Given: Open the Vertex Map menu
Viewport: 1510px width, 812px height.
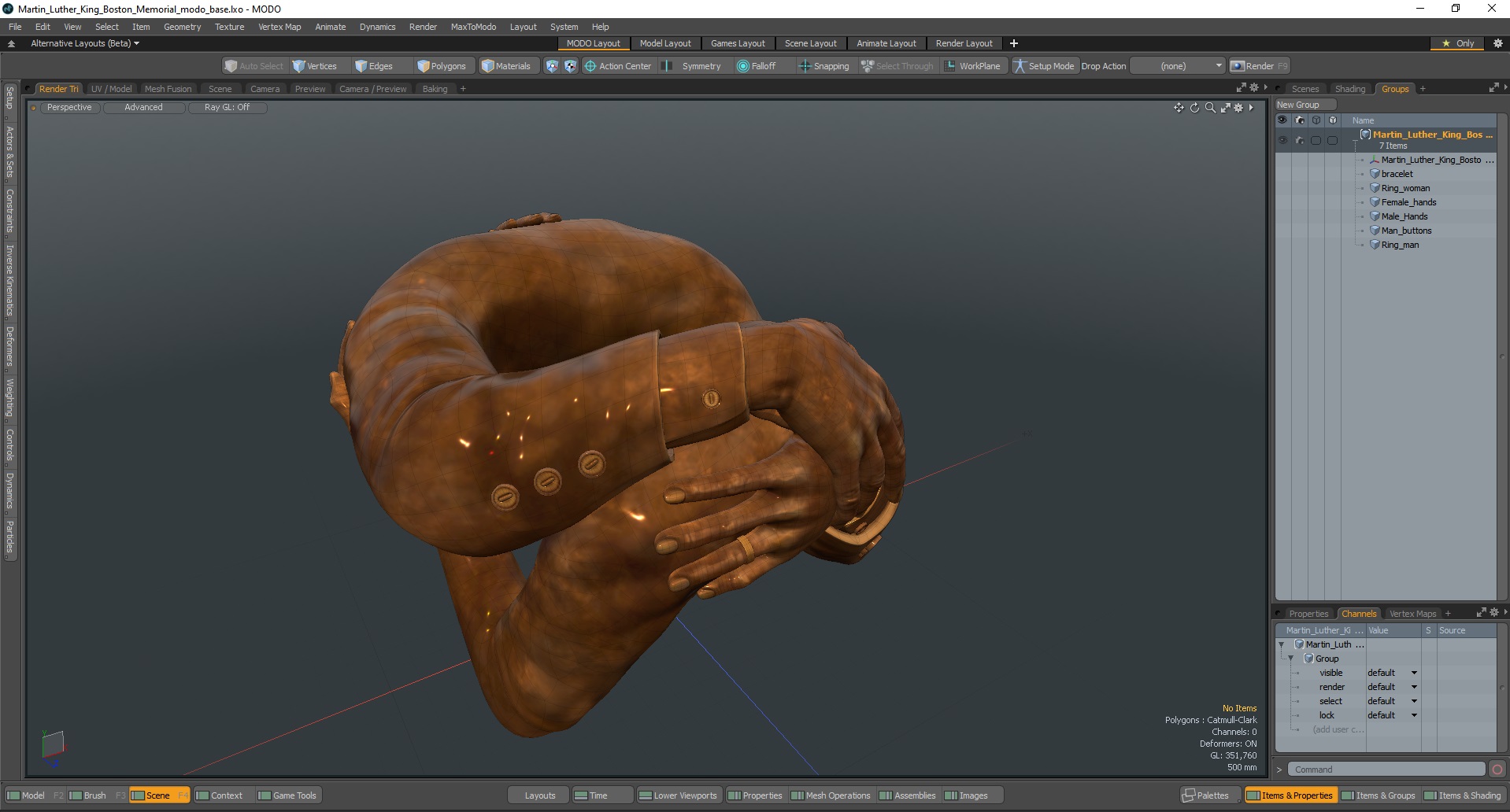Looking at the screenshot, I should (x=279, y=27).
